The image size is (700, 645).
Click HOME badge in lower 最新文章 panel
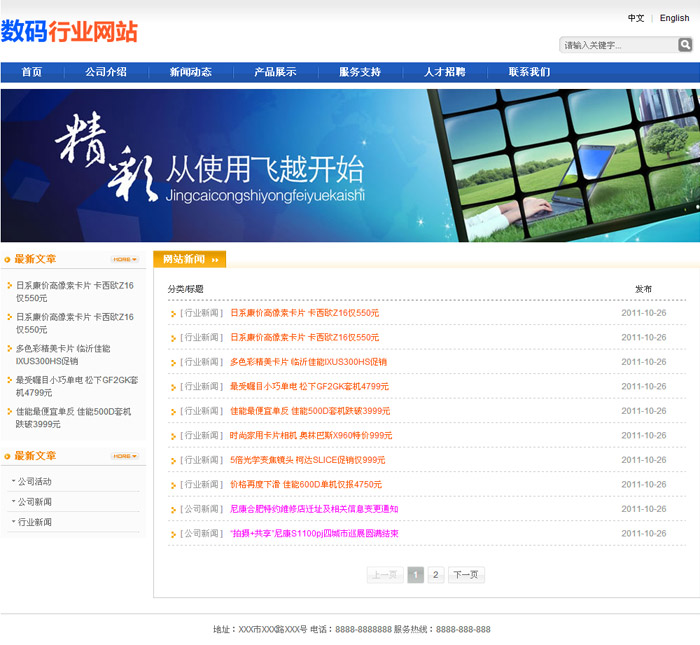pyautogui.click(x=124, y=456)
